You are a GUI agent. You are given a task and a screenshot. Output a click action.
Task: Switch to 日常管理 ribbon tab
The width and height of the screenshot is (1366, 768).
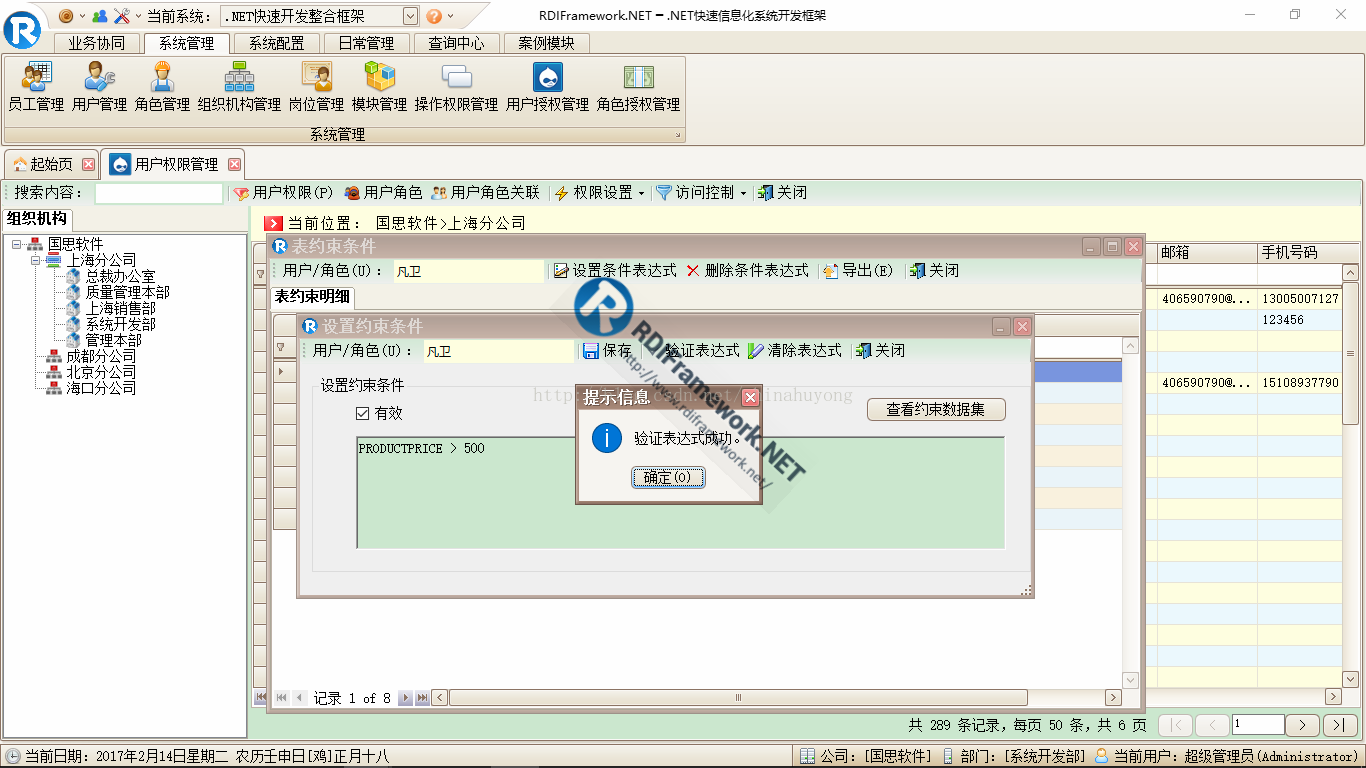pos(366,43)
